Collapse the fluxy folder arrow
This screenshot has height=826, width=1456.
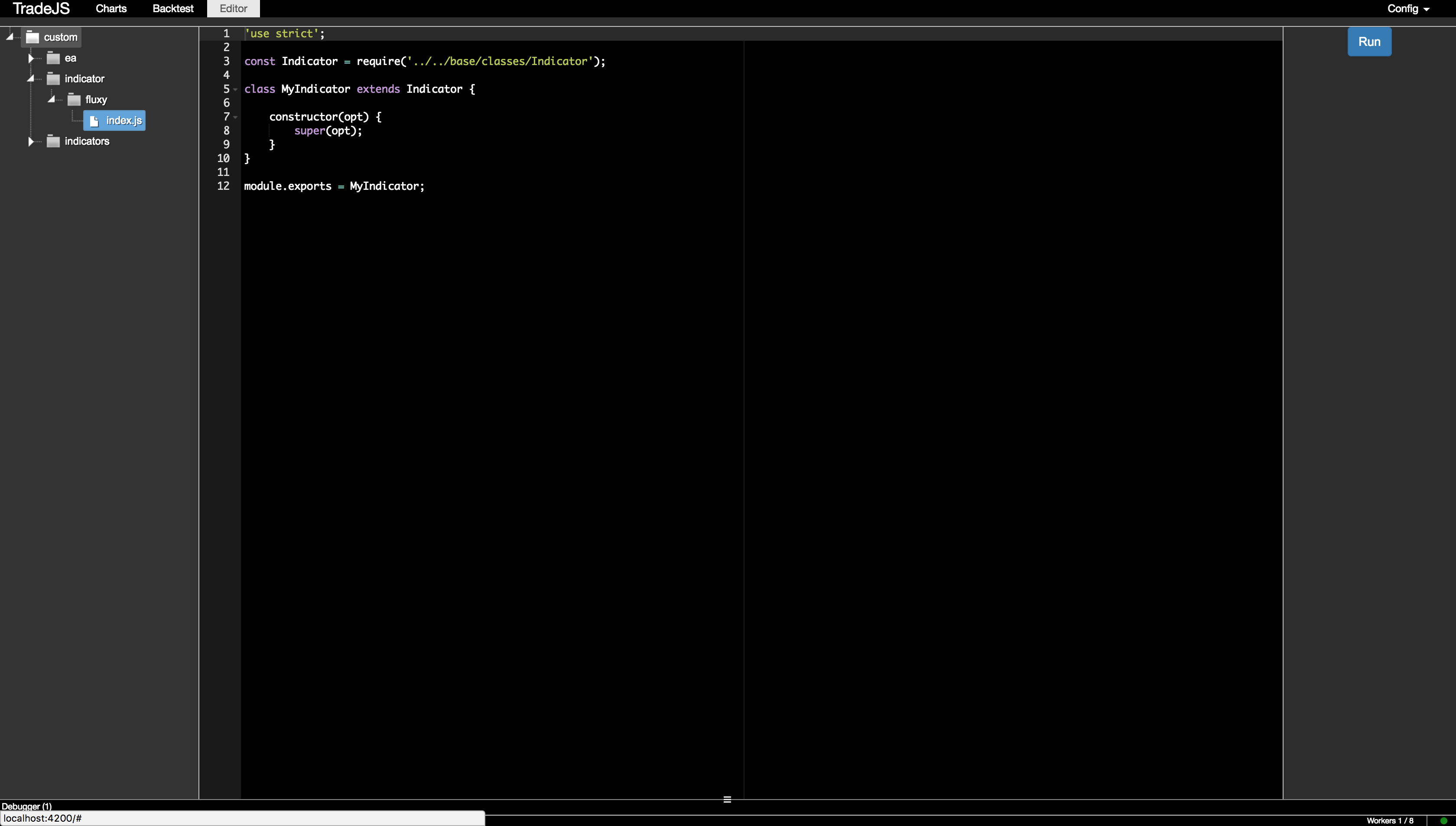[x=51, y=99]
